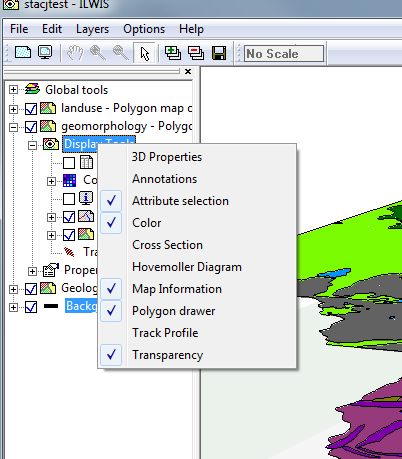Click the Entire Map toolbar icon

pos(23,52)
